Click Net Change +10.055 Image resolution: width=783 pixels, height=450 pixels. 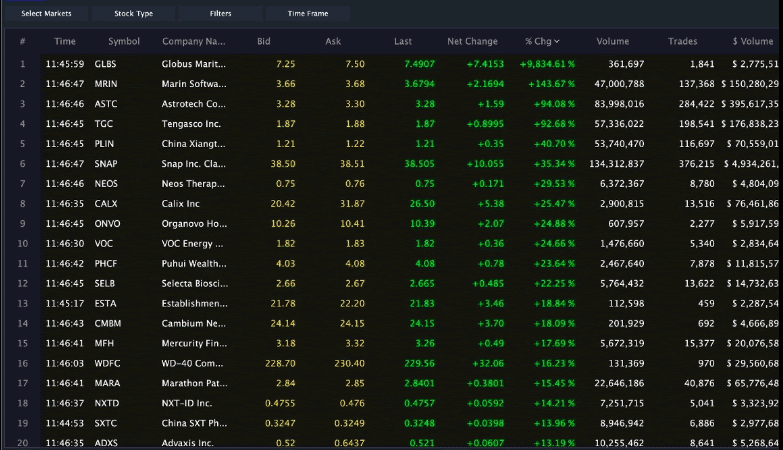tap(485, 164)
